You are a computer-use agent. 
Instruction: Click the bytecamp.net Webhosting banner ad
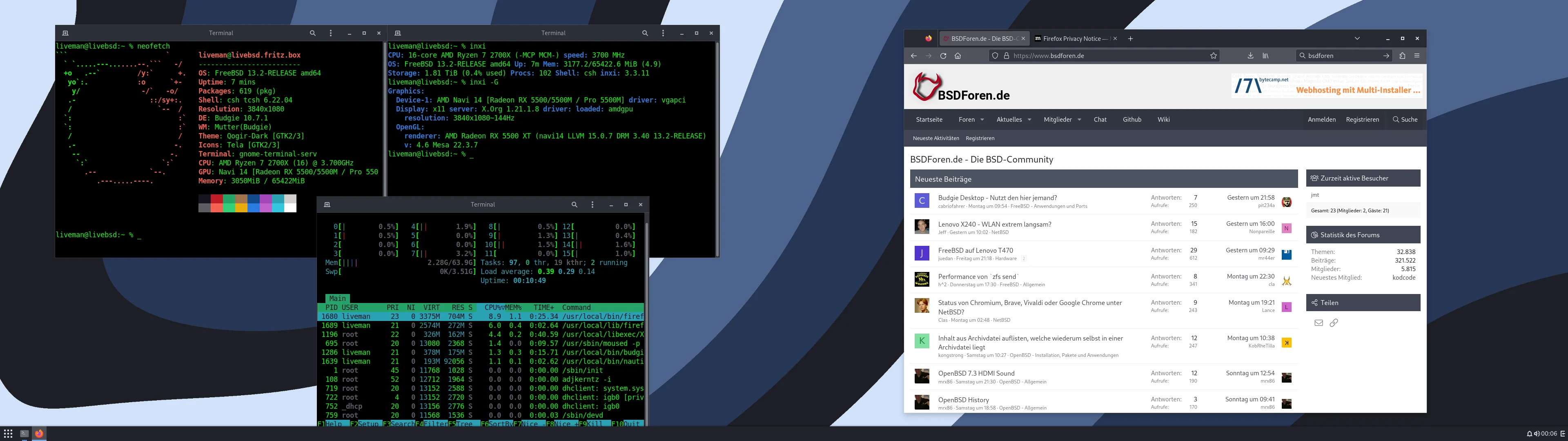coord(1327,86)
